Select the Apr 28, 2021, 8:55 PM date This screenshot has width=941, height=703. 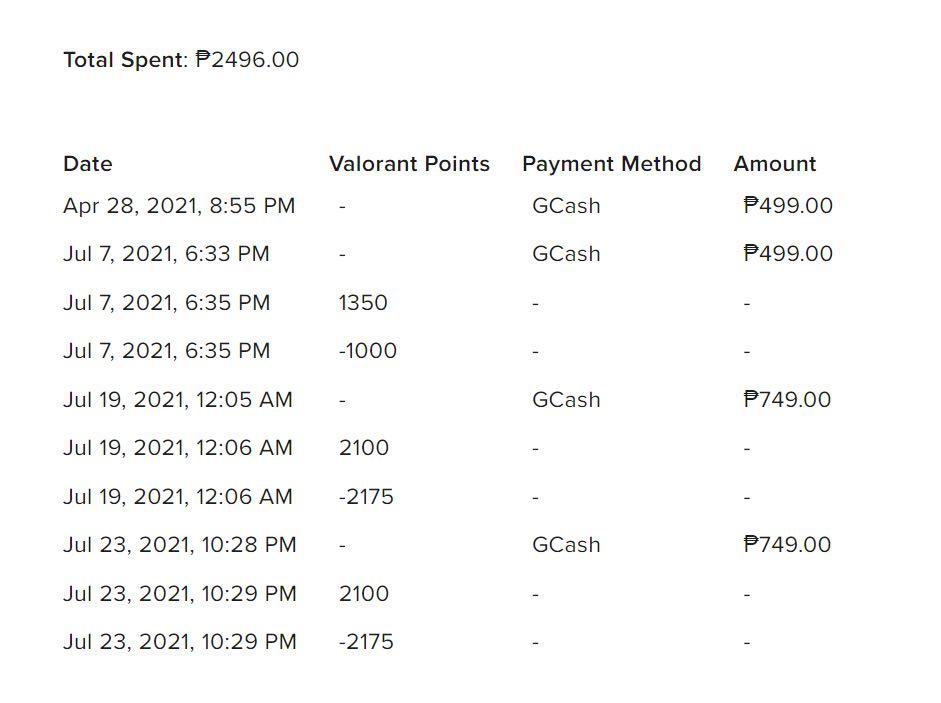pos(179,206)
